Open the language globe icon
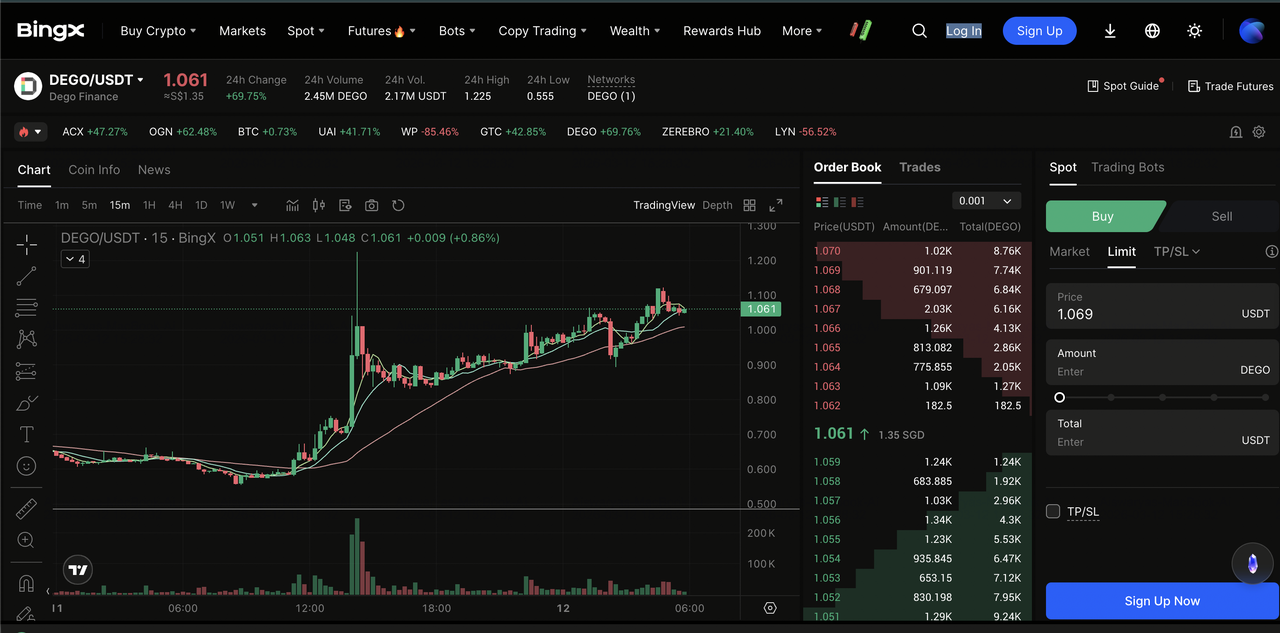 tap(1152, 31)
